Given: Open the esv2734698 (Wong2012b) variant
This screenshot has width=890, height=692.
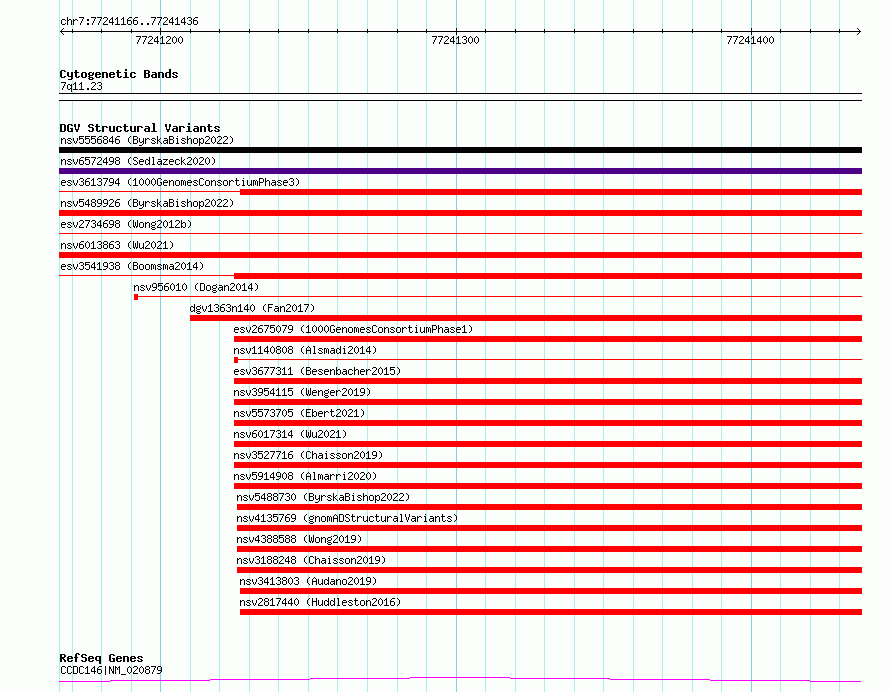Looking at the screenshot, I should [x=125, y=224].
